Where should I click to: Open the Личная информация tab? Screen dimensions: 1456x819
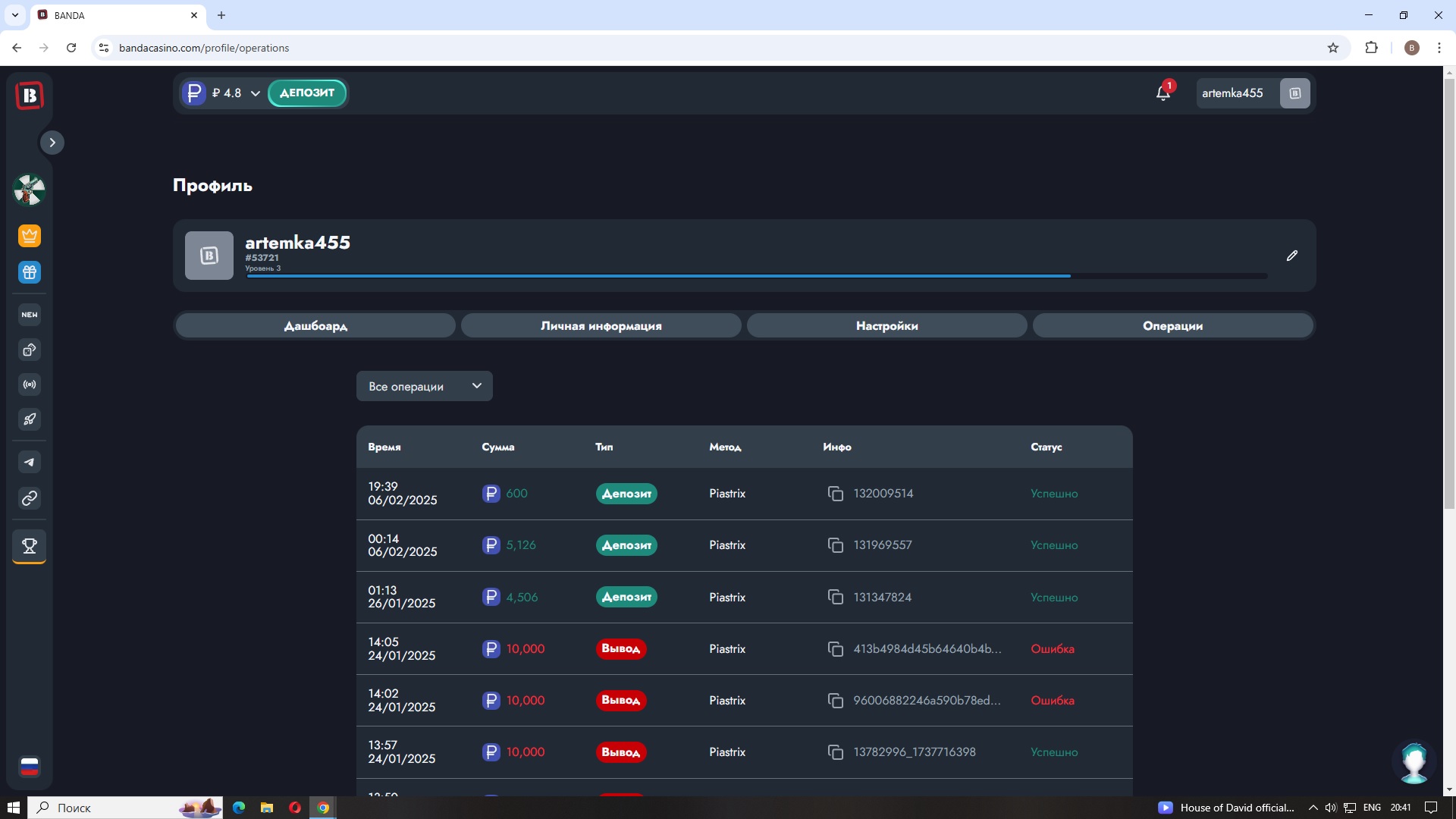[x=601, y=326]
